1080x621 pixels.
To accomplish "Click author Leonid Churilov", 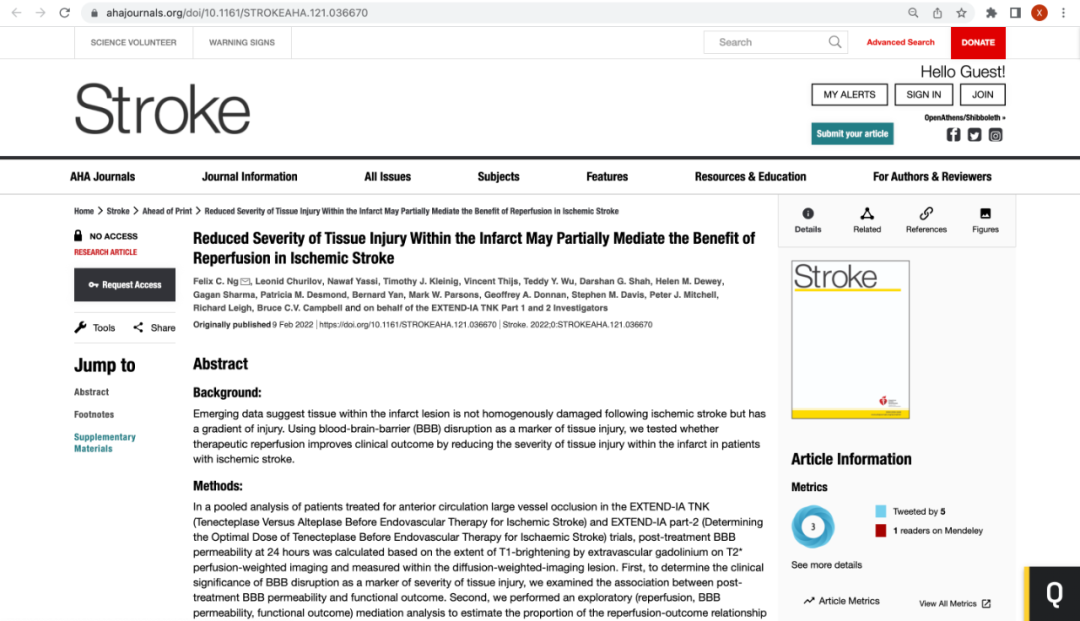I will click(x=289, y=281).
